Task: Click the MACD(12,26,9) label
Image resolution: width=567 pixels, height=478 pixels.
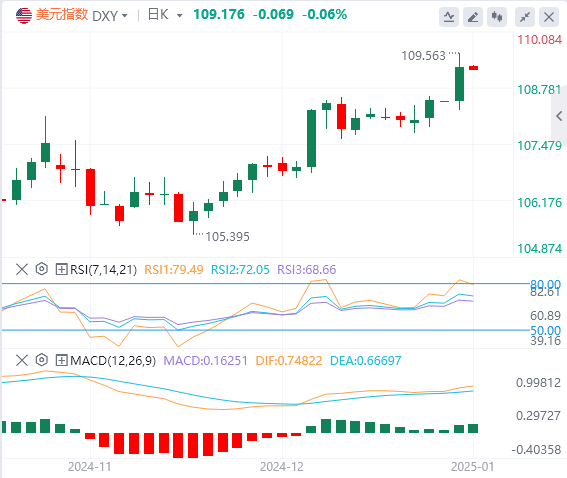Action: (x=113, y=360)
